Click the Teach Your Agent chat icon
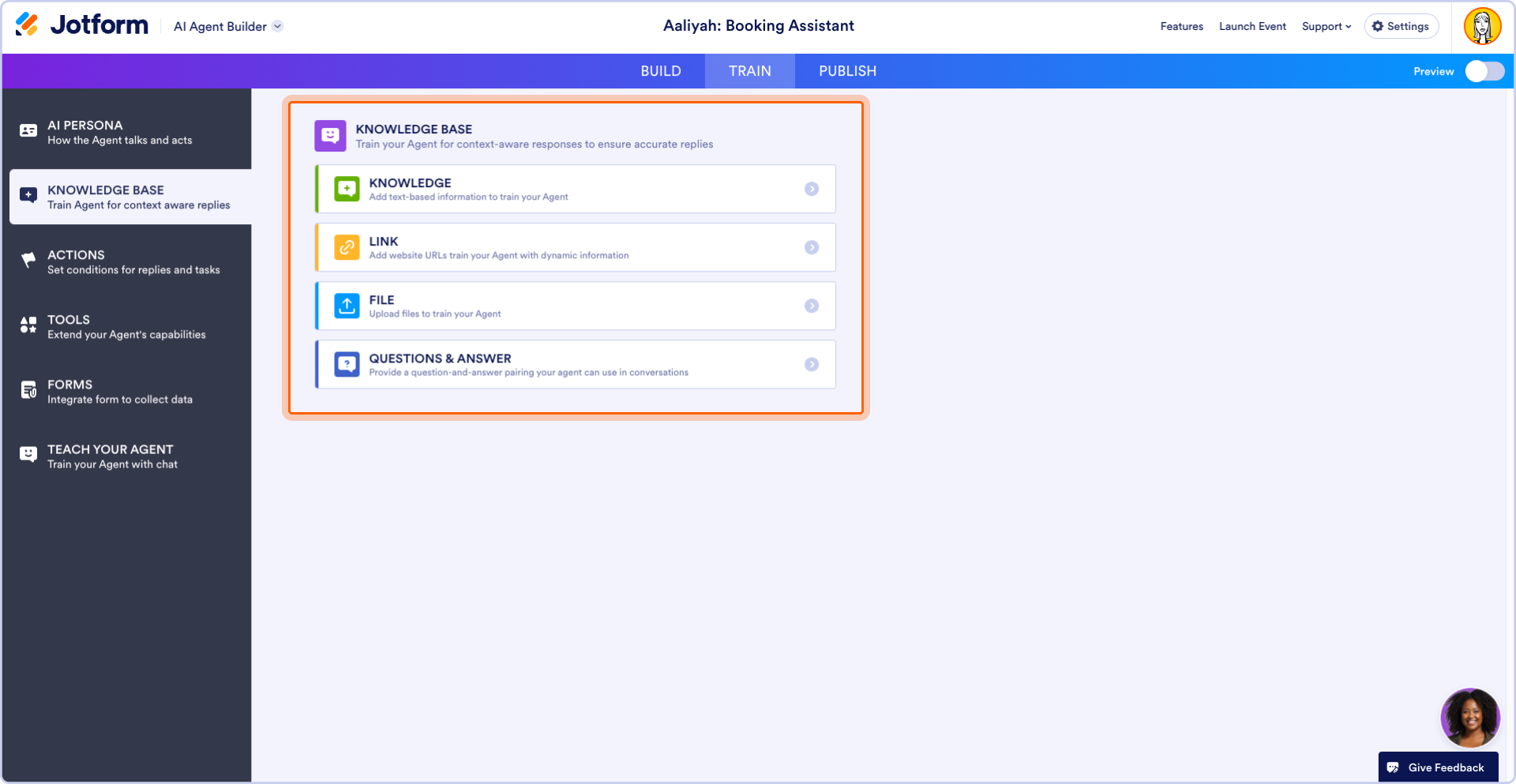 (28, 454)
